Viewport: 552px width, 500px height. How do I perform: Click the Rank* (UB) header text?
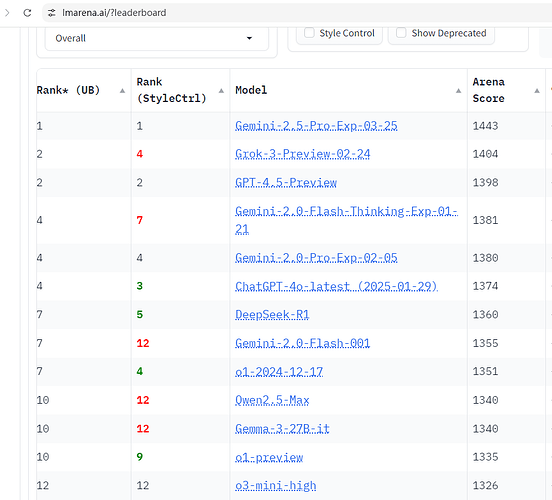click(x=68, y=90)
